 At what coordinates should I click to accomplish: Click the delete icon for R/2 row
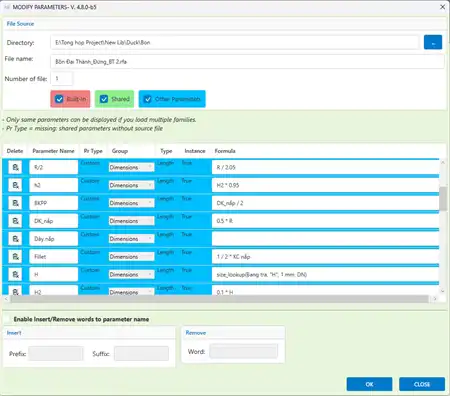(x=15, y=167)
